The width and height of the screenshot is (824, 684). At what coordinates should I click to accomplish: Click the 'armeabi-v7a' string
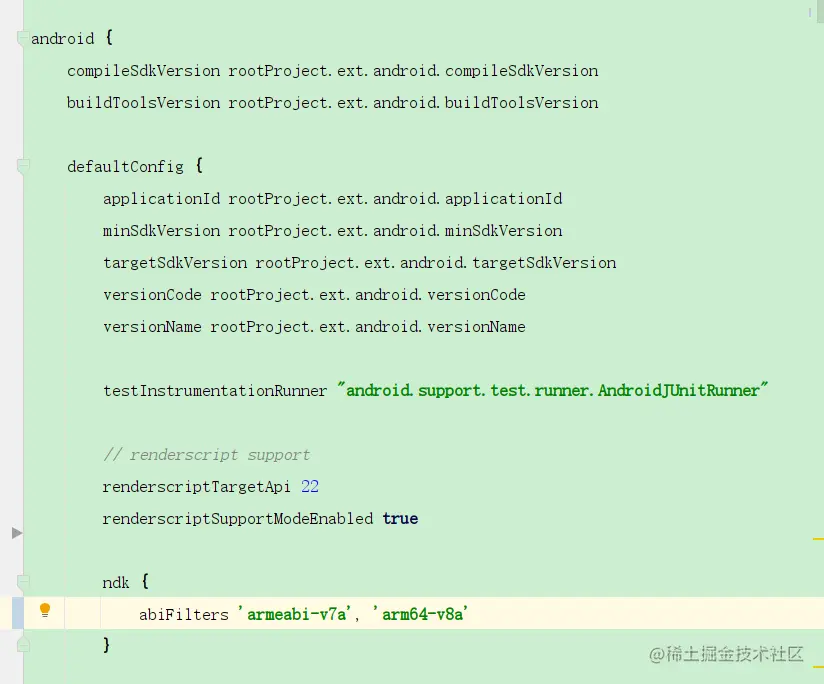[295, 614]
